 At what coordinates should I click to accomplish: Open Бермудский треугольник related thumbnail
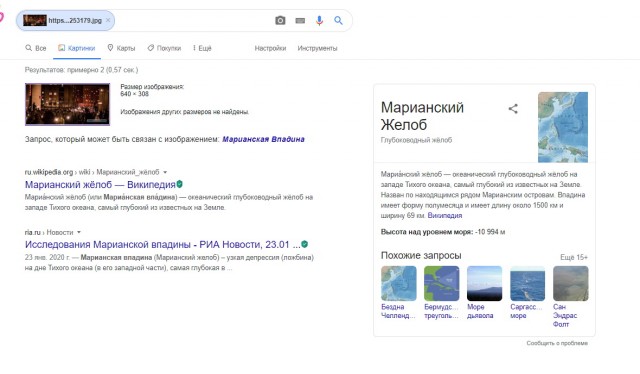pos(442,283)
